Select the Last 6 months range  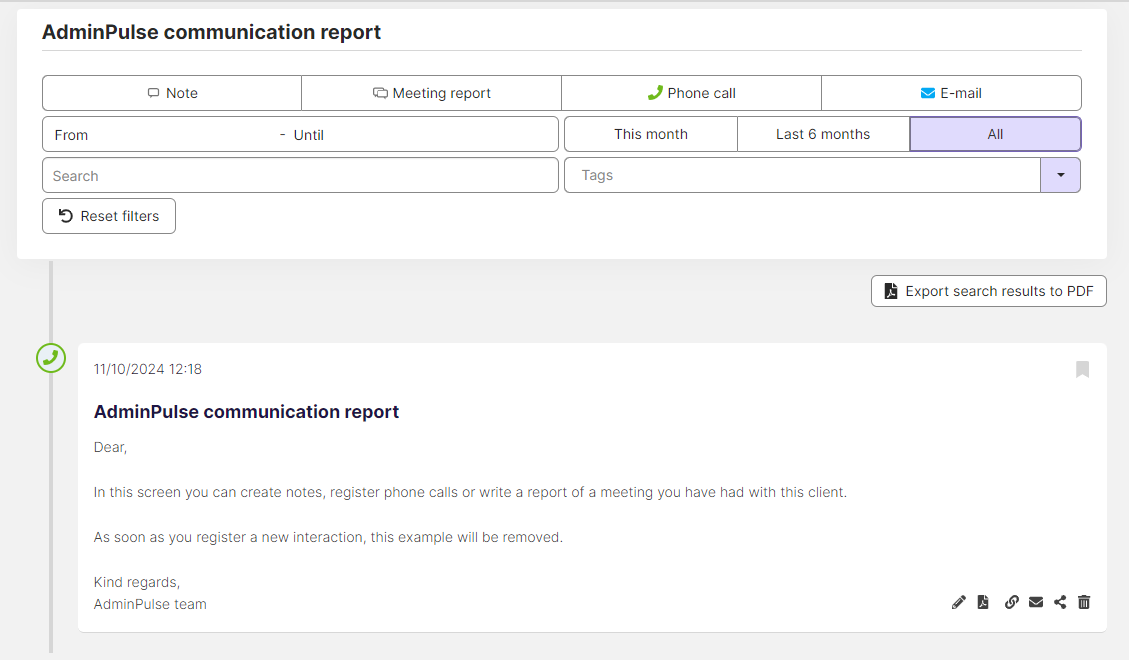(x=823, y=134)
